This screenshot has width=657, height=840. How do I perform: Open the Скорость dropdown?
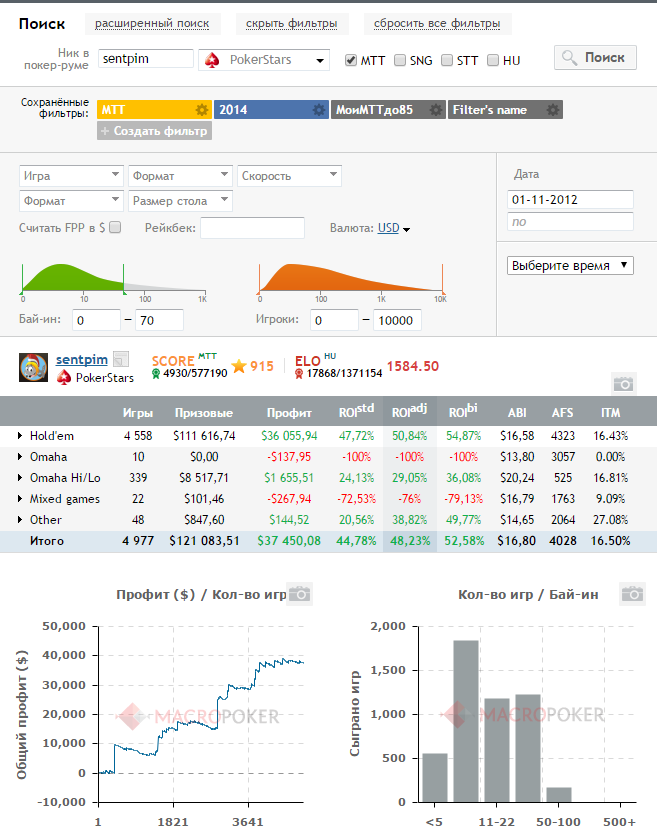tap(289, 176)
